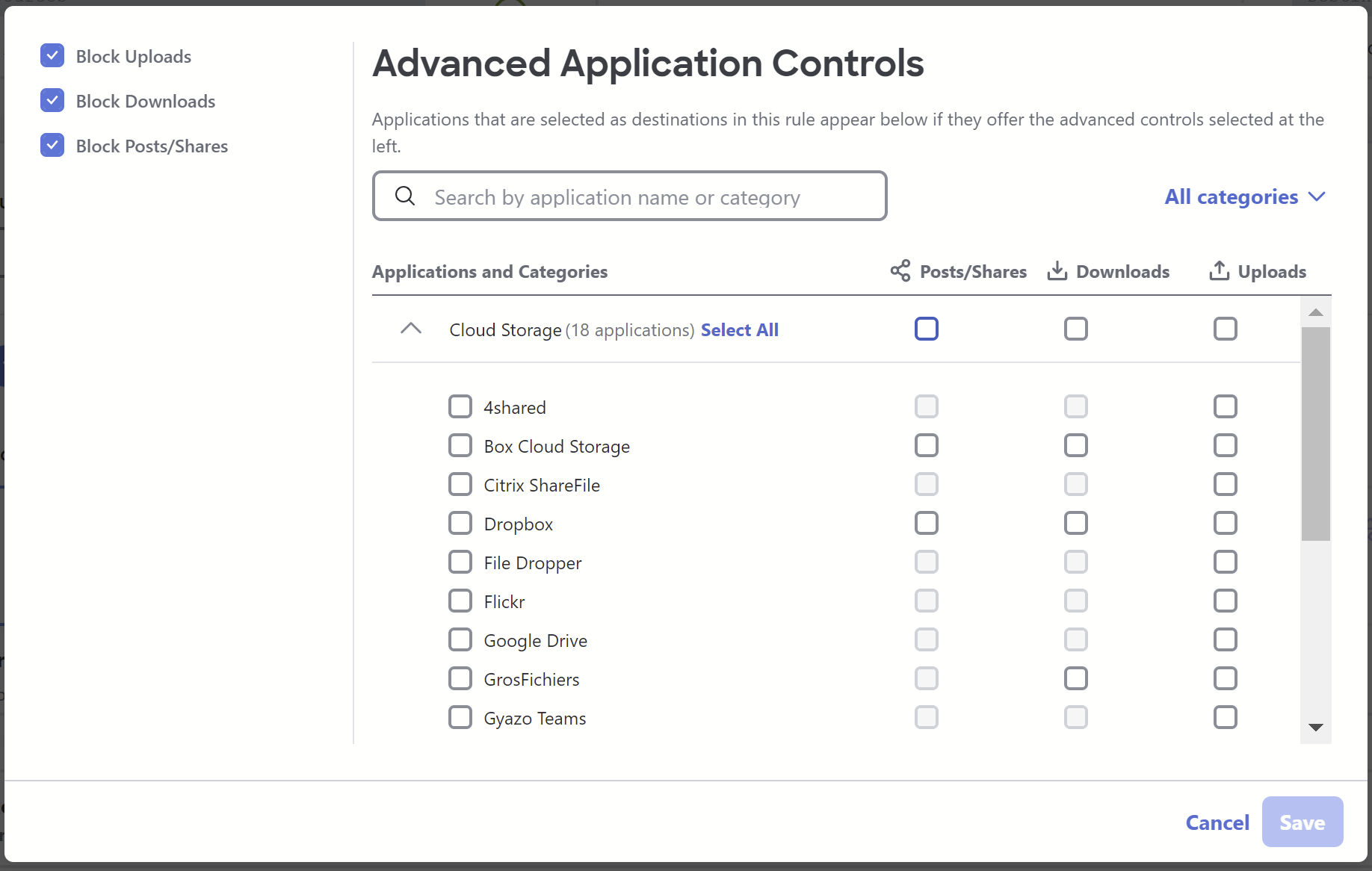
Task: Click scrollbar down arrow in applications list
Action: point(1316,728)
